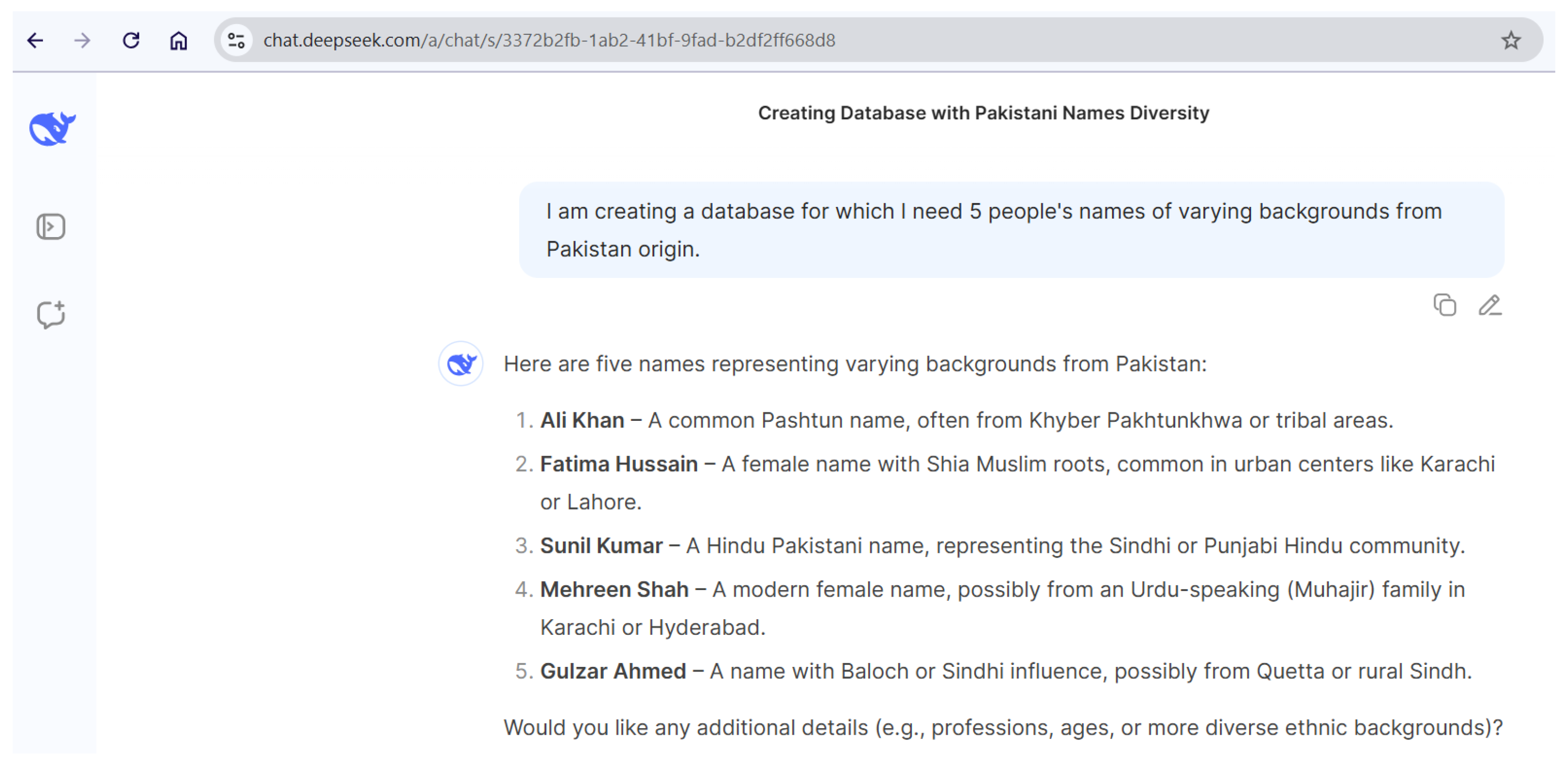Click the browser forward arrow

point(82,41)
